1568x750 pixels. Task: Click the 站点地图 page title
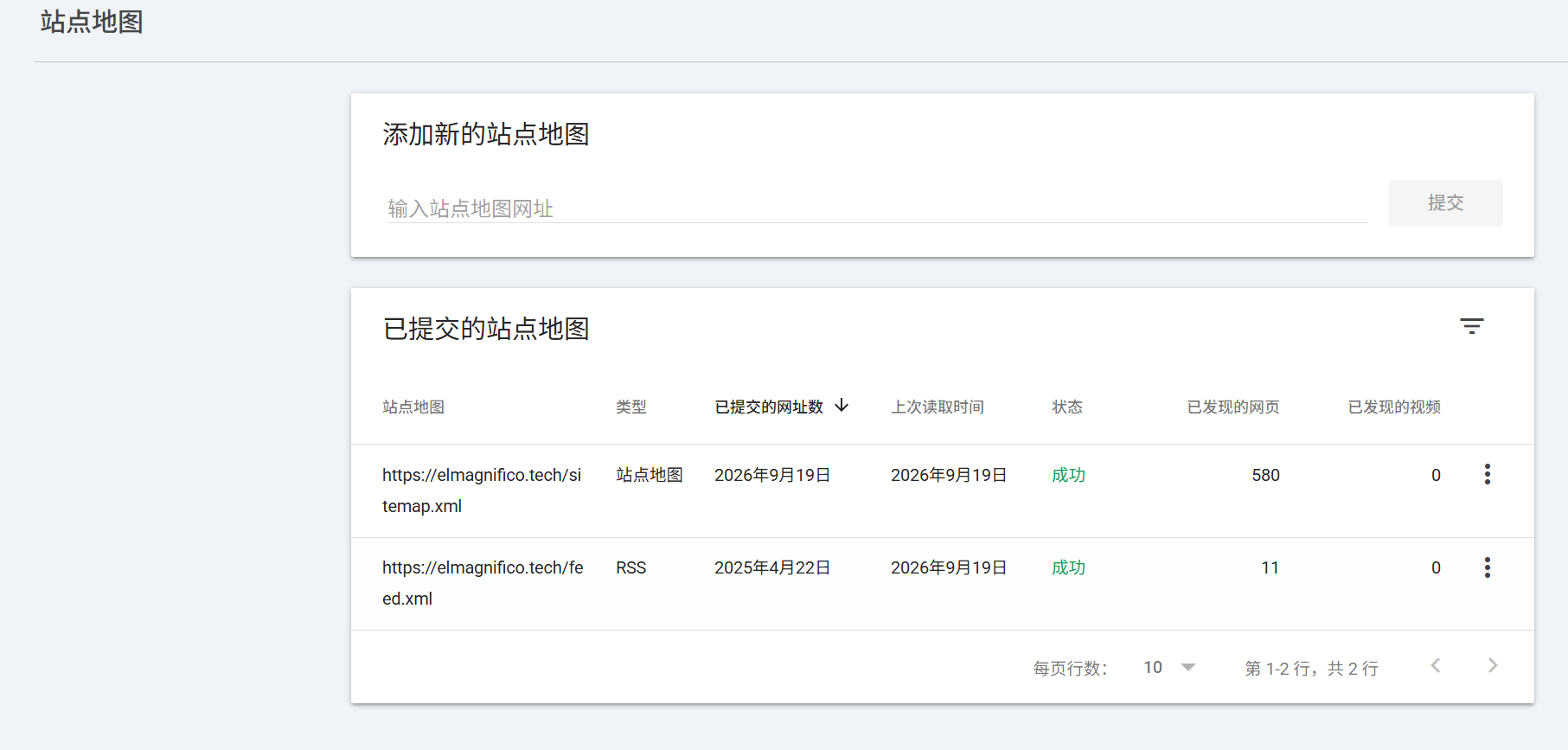tap(92, 22)
